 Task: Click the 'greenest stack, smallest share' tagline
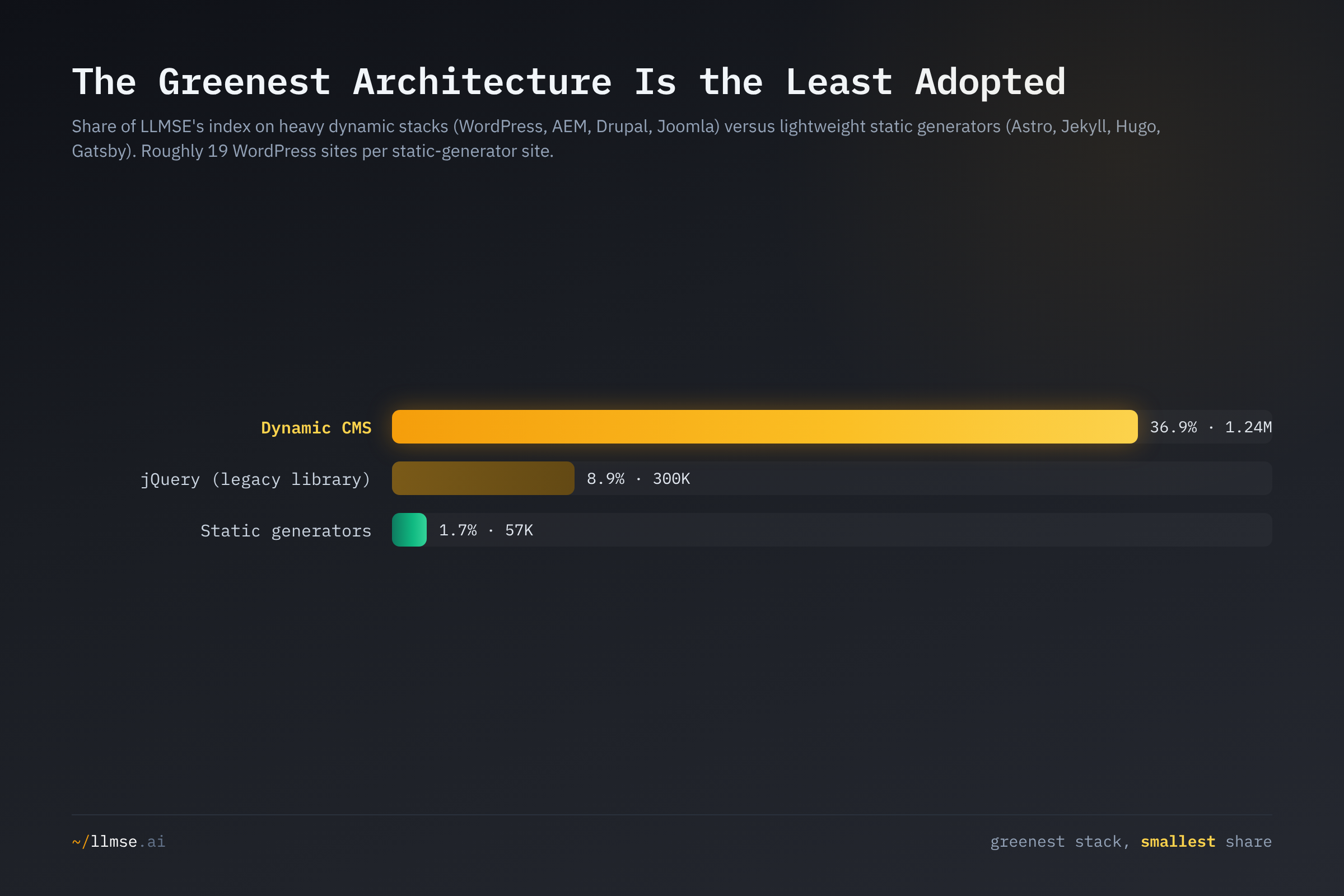(x=1131, y=841)
